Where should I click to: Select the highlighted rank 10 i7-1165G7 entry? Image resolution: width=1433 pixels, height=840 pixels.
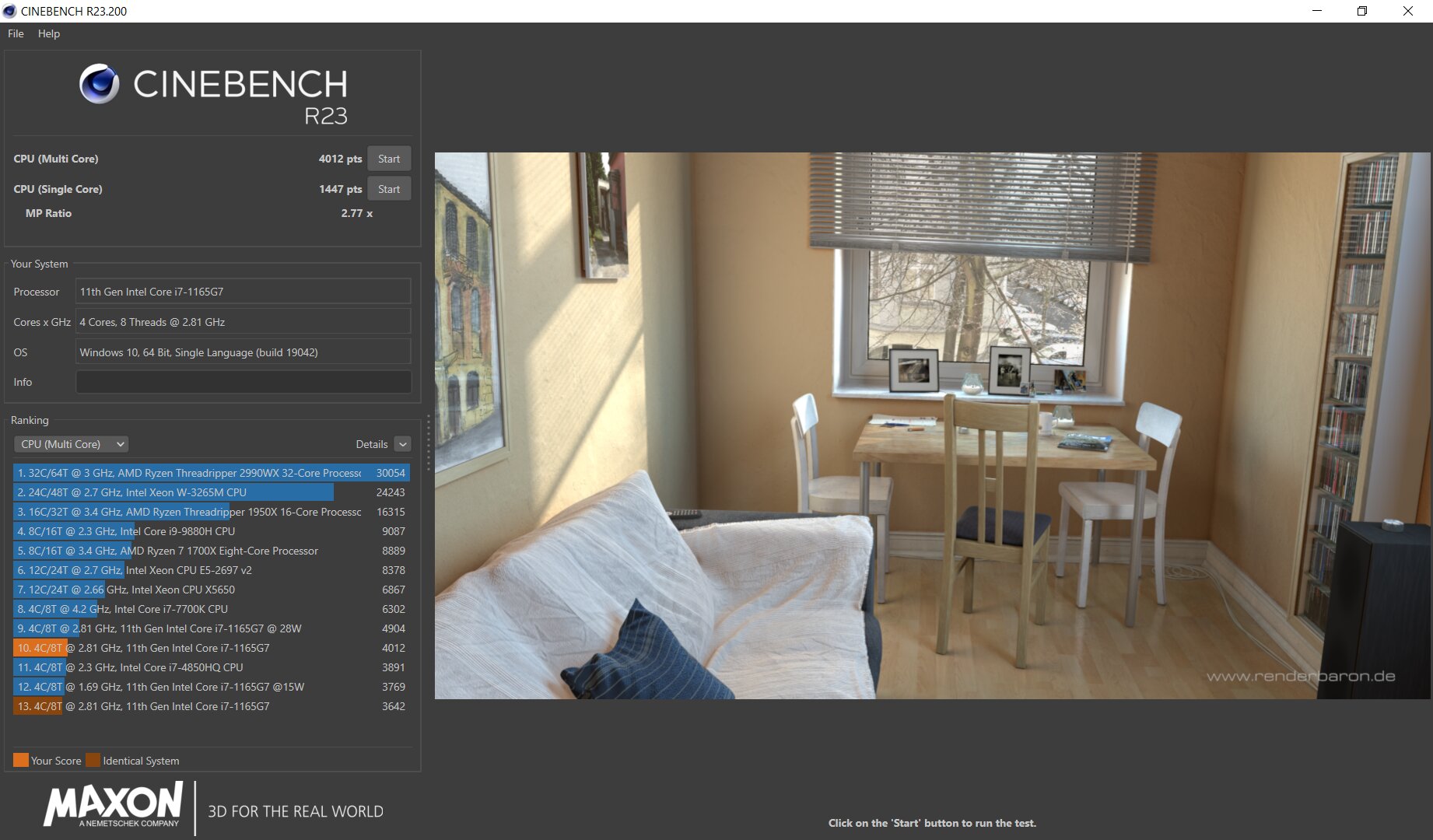pyautogui.click(x=212, y=648)
